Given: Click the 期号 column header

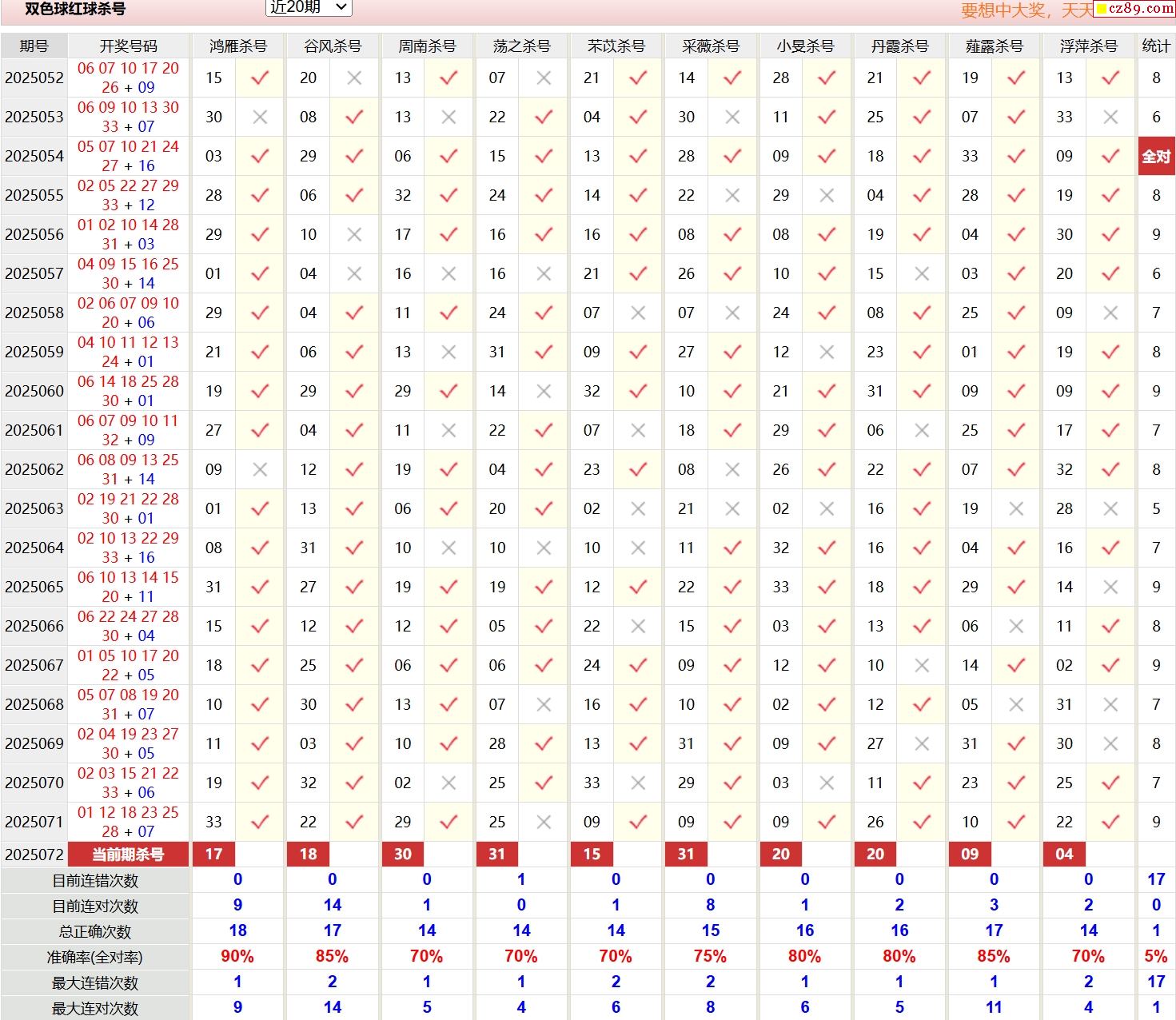Looking at the screenshot, I should pyautogui.click(x=34, y=46).
